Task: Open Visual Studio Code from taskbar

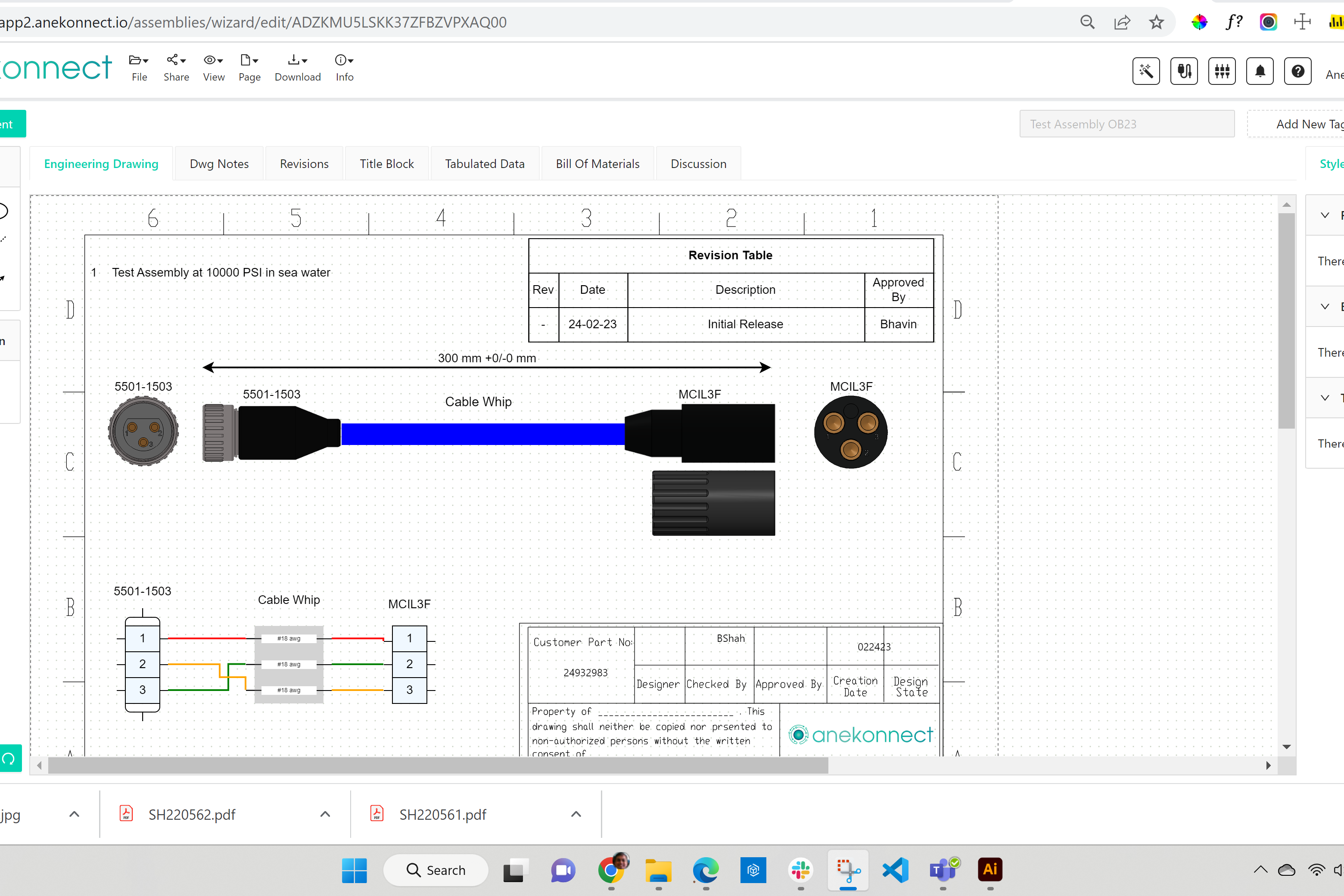Action: point(896,870)
